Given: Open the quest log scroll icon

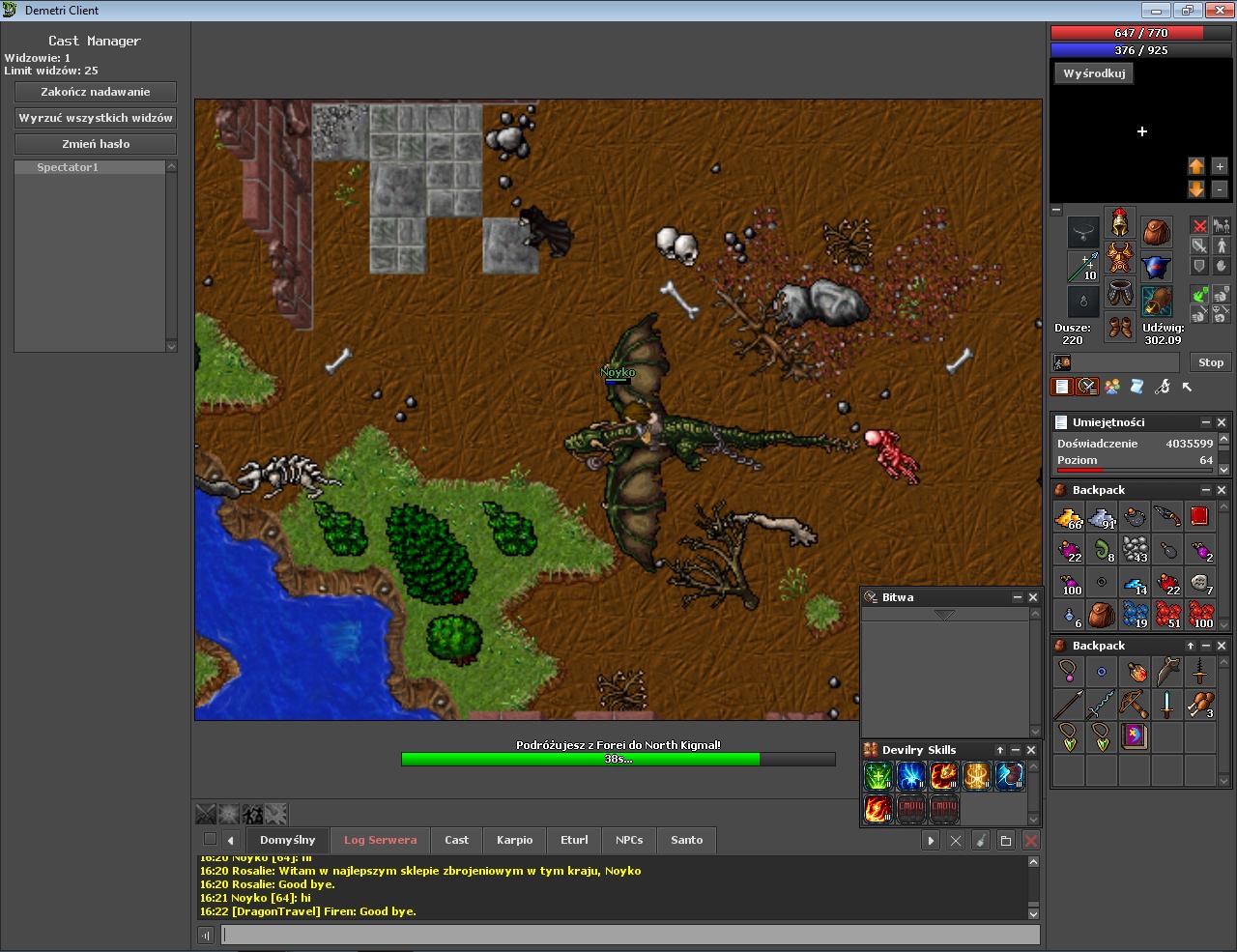Looking at the screenshot, I should [1137, 387].
